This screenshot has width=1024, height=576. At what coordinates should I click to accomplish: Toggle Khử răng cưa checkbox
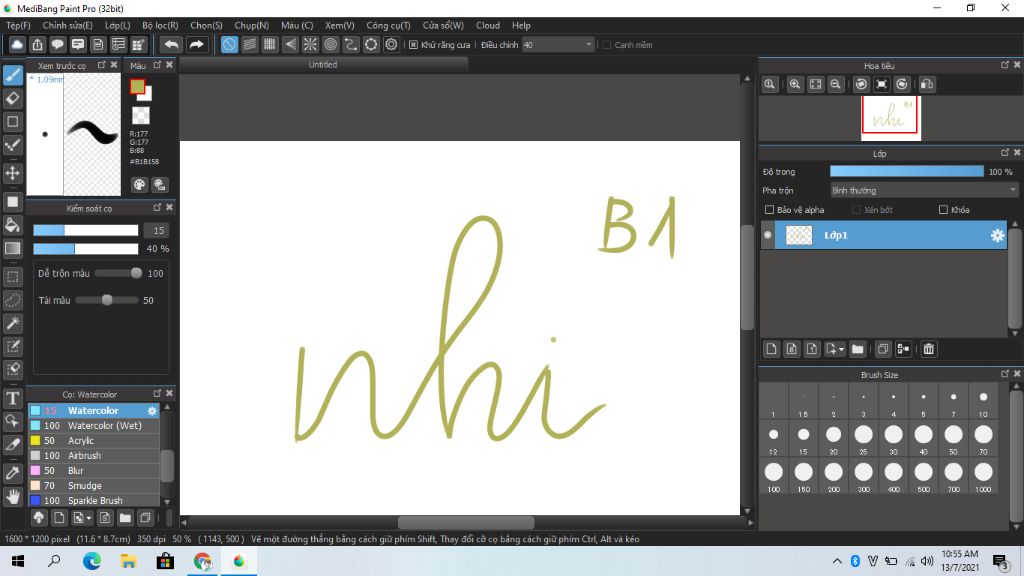point(413,45)
